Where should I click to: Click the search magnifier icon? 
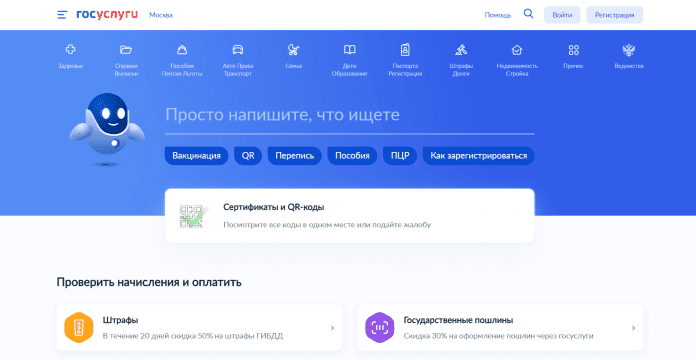[x=528, y=14]
